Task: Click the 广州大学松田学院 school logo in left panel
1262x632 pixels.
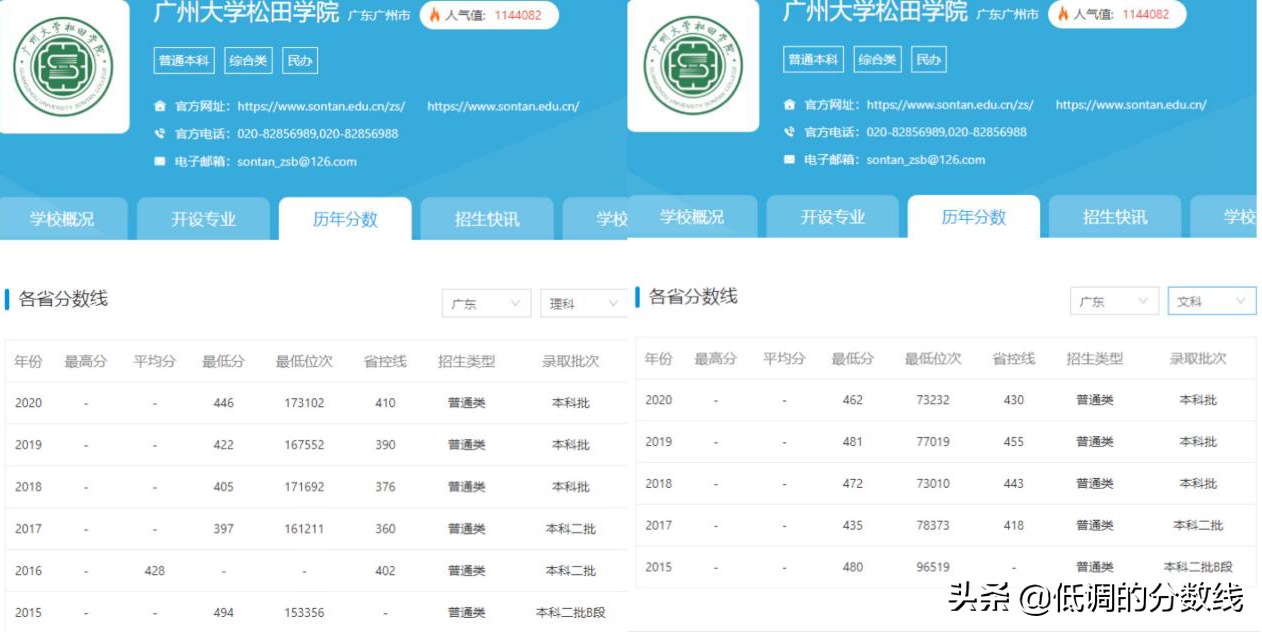Action: click(64, 65)
